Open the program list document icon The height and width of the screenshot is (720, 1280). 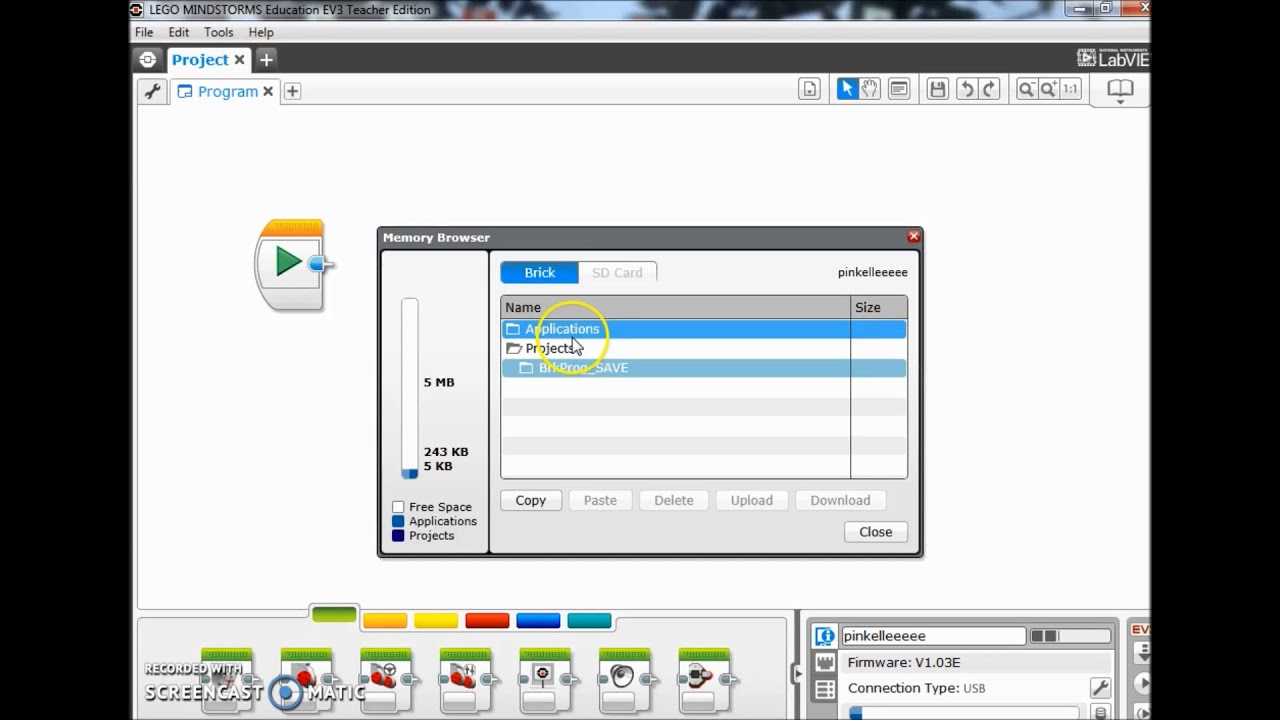pyautogui.click(x=809, y=89)
